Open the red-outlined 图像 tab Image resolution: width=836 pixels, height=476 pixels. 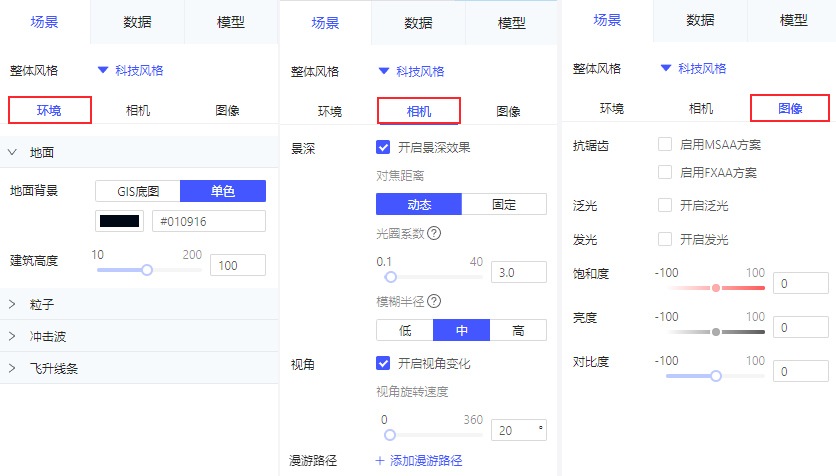point(790,107)
